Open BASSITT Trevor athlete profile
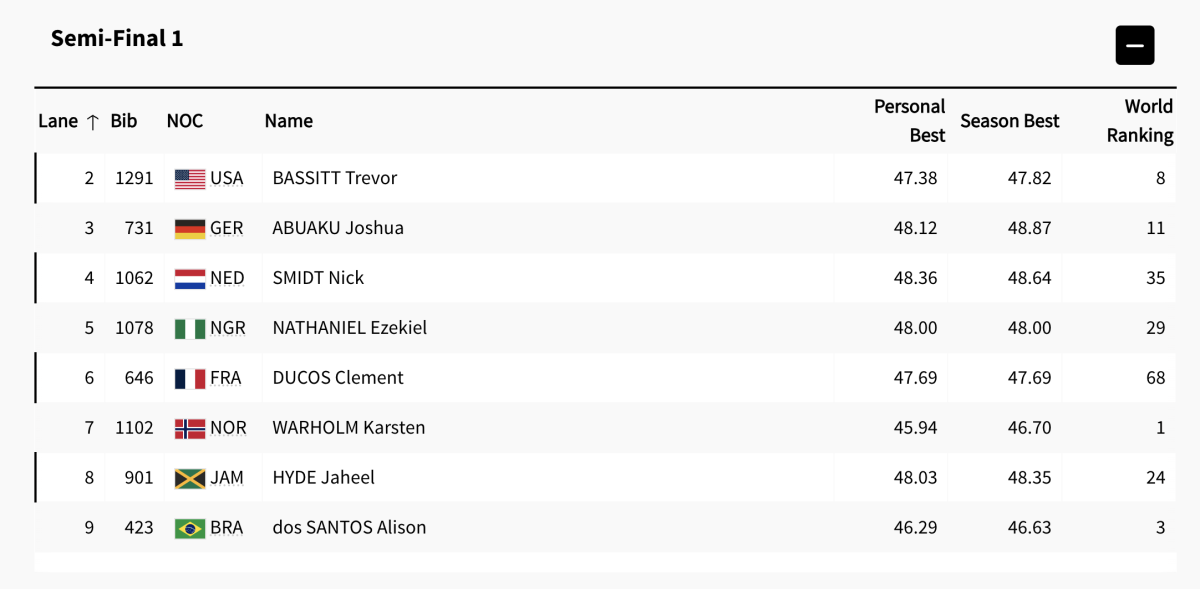 (x=335, y=178)
